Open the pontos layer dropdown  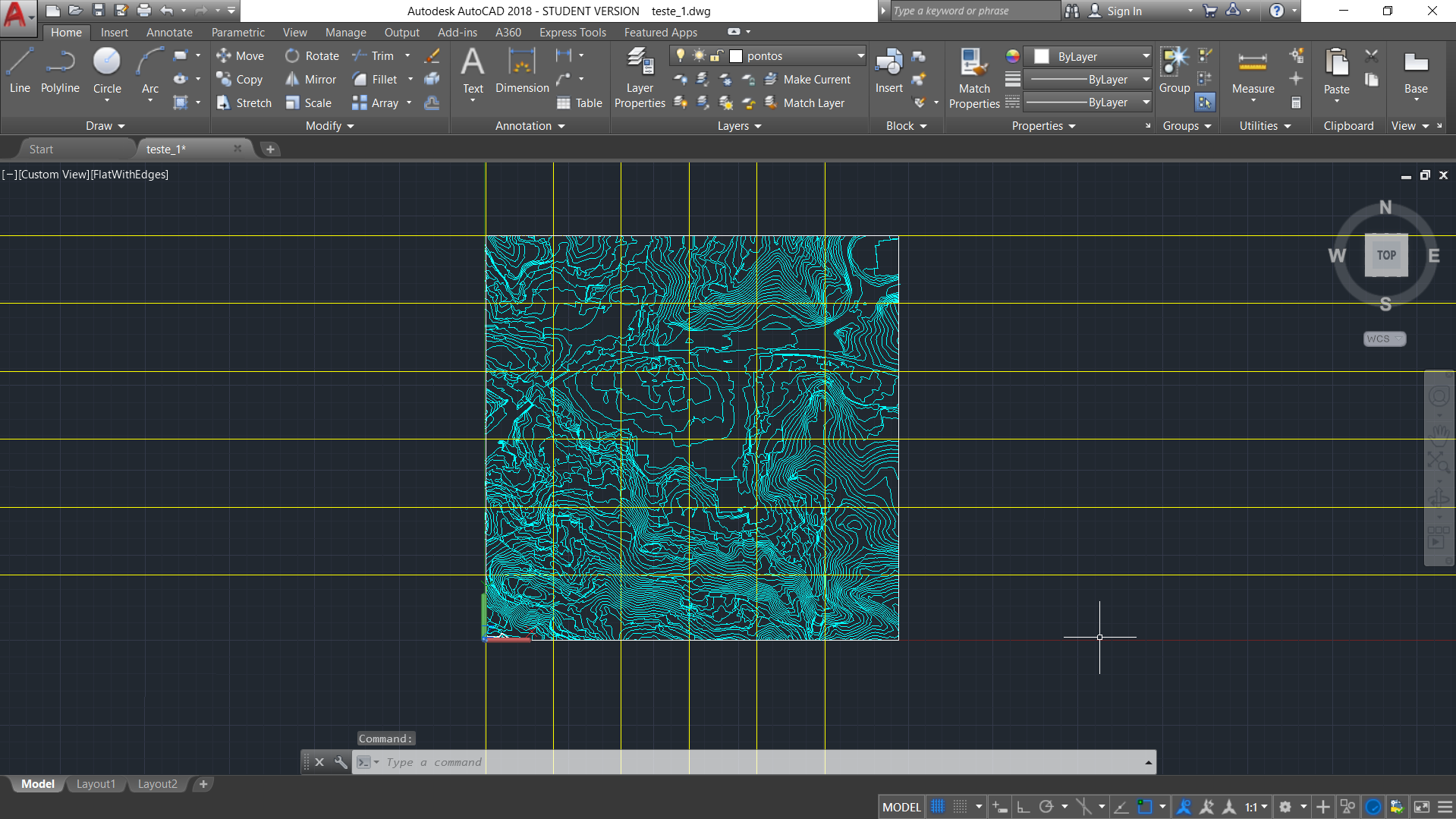[860, 56]
